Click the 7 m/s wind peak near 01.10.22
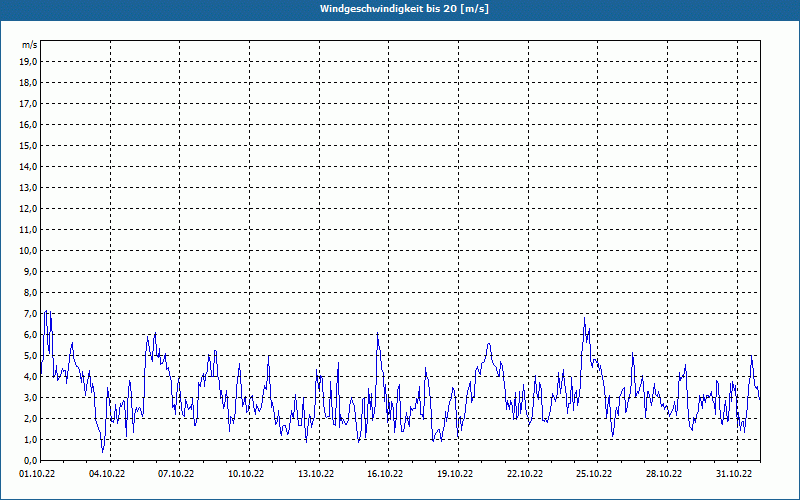This screenshot has width=800, height=500. [46, 312]
